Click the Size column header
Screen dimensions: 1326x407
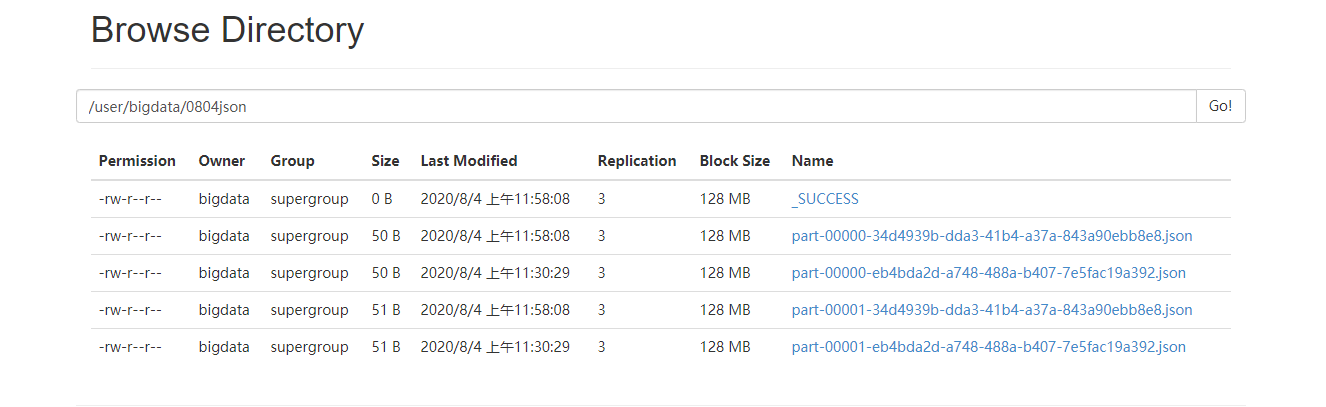(x=385, y=161)
